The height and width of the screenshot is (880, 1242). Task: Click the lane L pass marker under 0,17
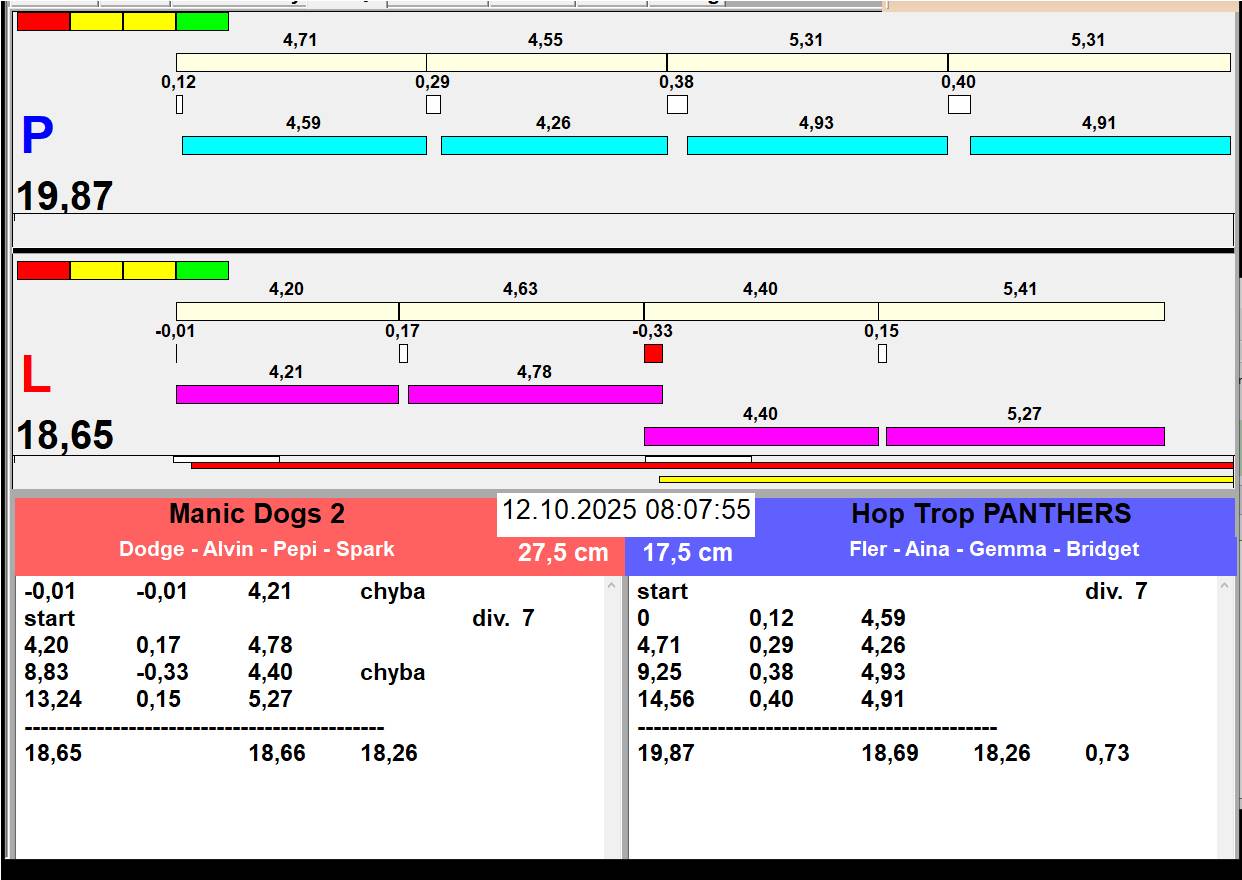403,353
